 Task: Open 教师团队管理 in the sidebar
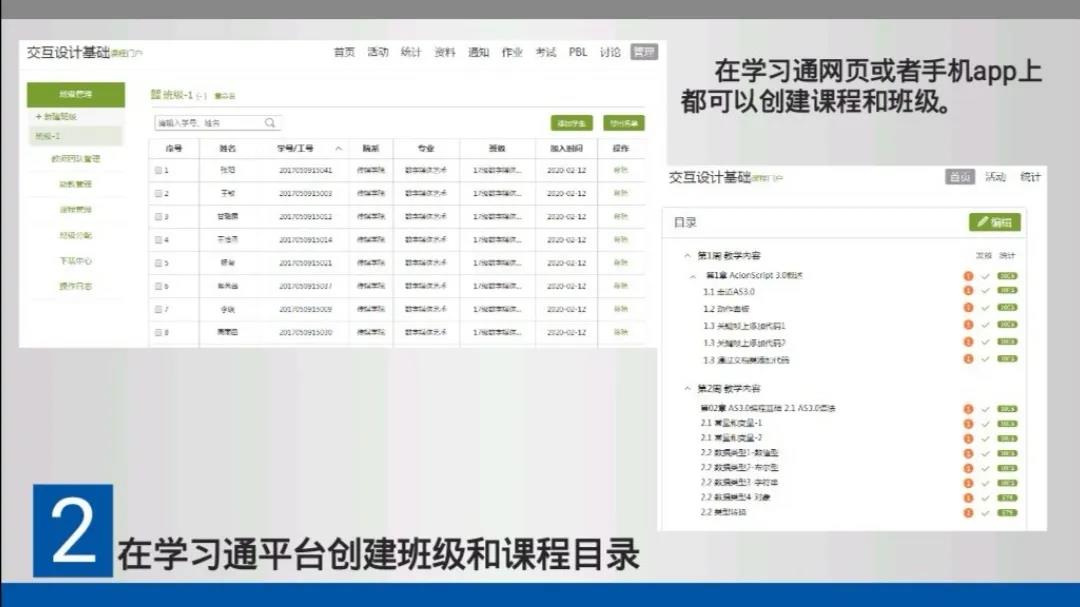click(76, 158)
